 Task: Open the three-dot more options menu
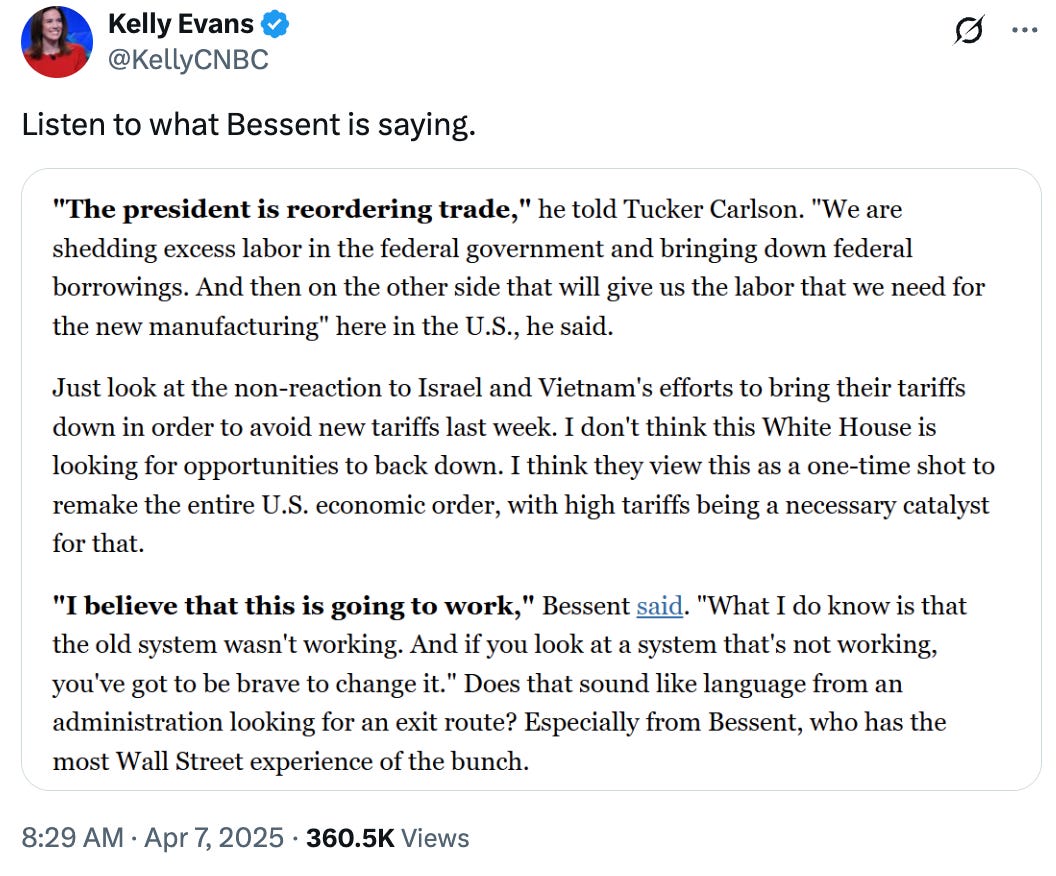1024,31
